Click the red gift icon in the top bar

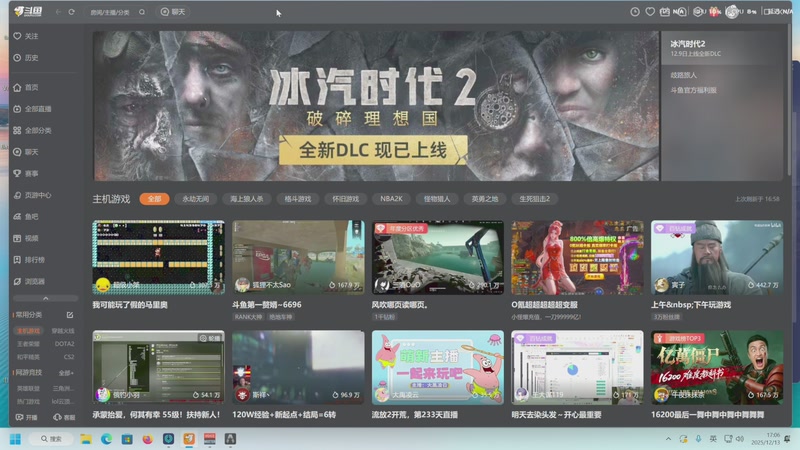(x=715, y=11)
